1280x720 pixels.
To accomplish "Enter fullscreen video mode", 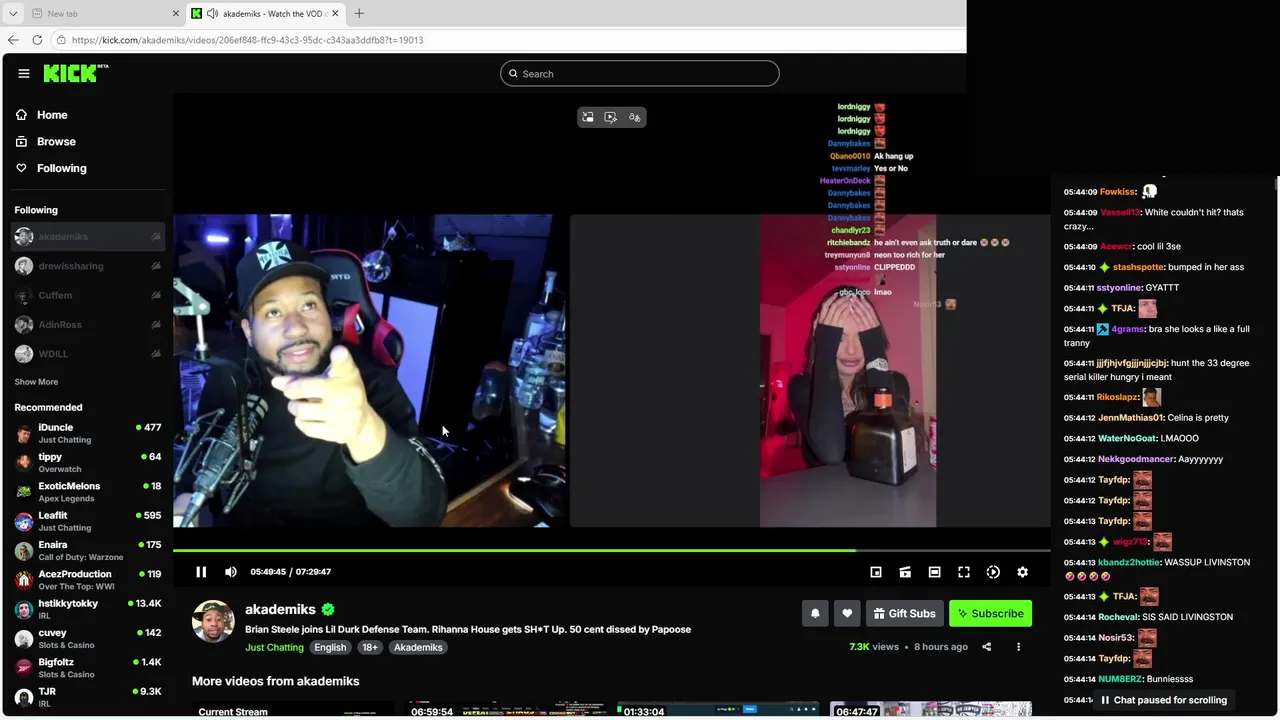I will [964, 572].
